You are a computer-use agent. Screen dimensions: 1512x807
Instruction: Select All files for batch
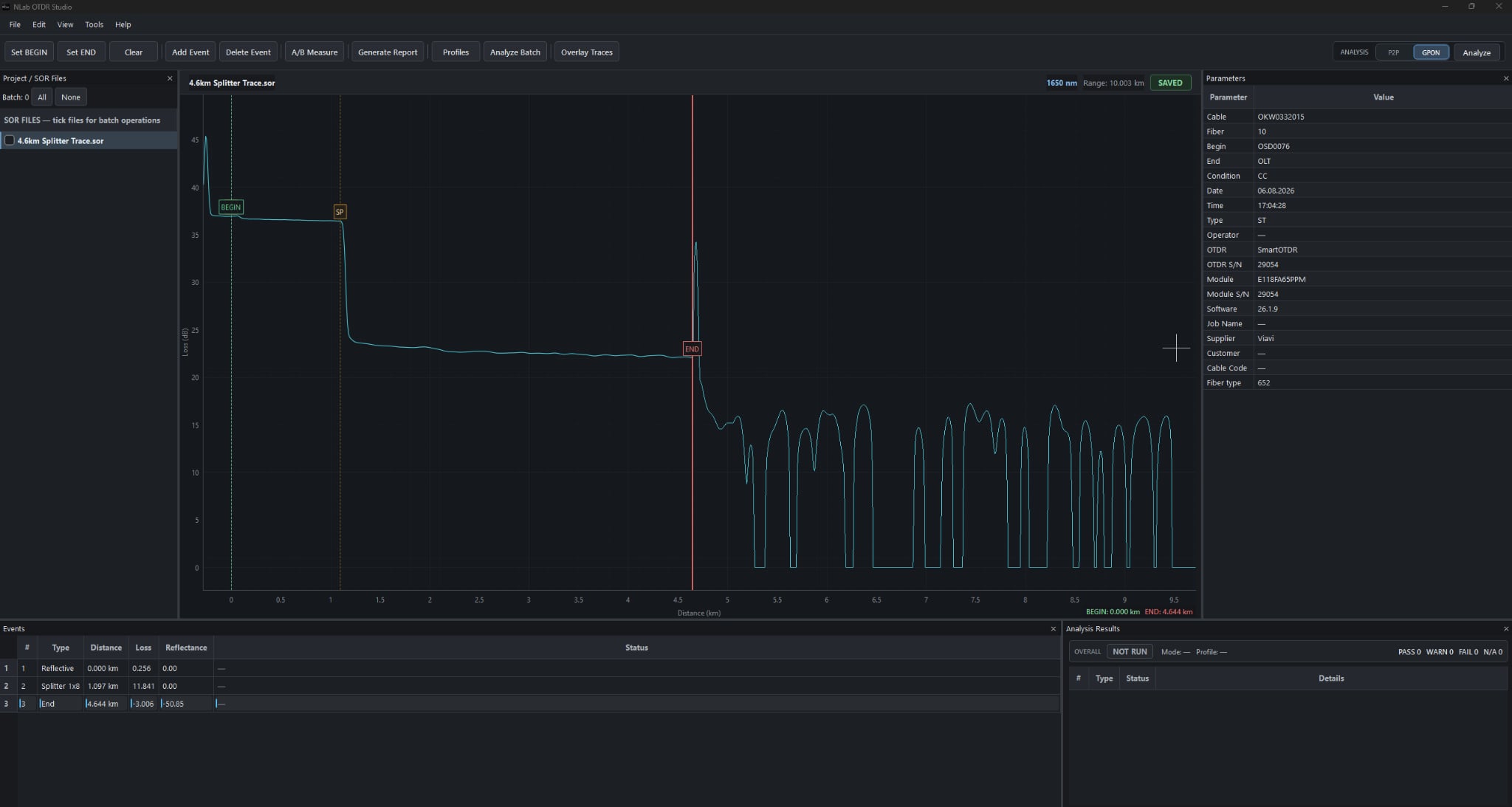[x=42, y=97]
